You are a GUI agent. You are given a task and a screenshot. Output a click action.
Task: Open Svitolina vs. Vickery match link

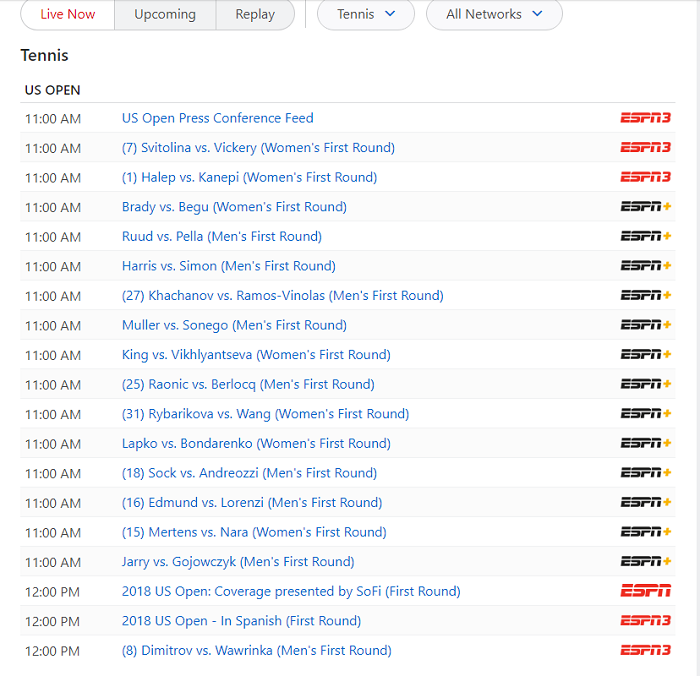pyautogui.click(x=258, y=148)
